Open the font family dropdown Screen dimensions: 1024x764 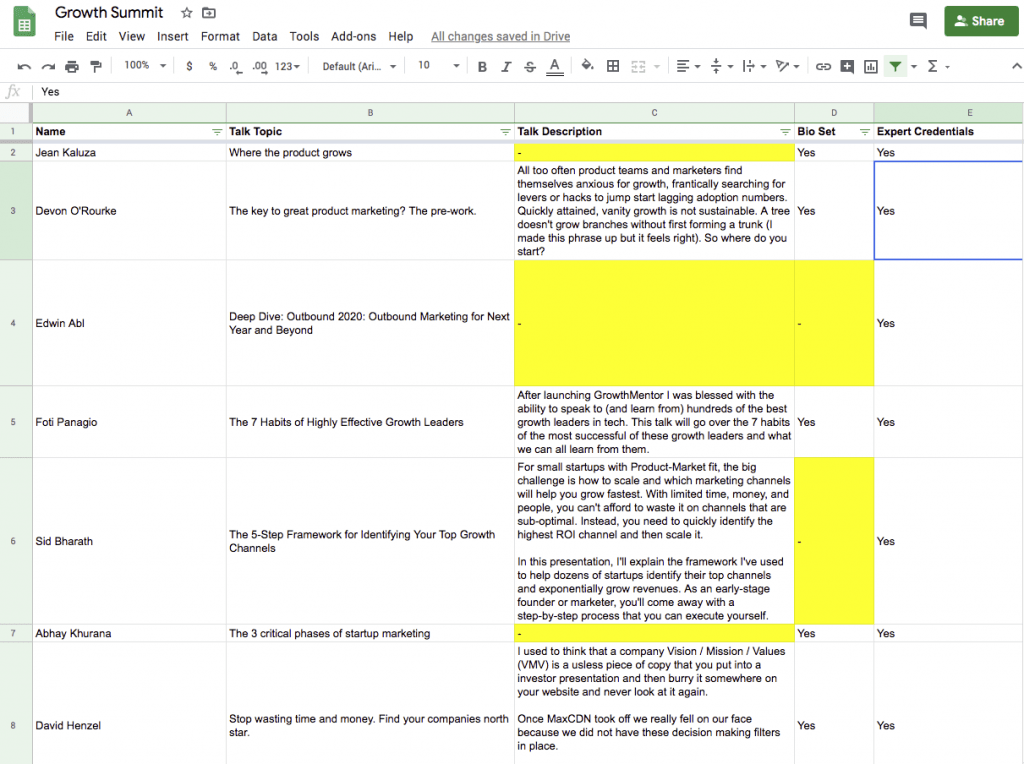355,66
